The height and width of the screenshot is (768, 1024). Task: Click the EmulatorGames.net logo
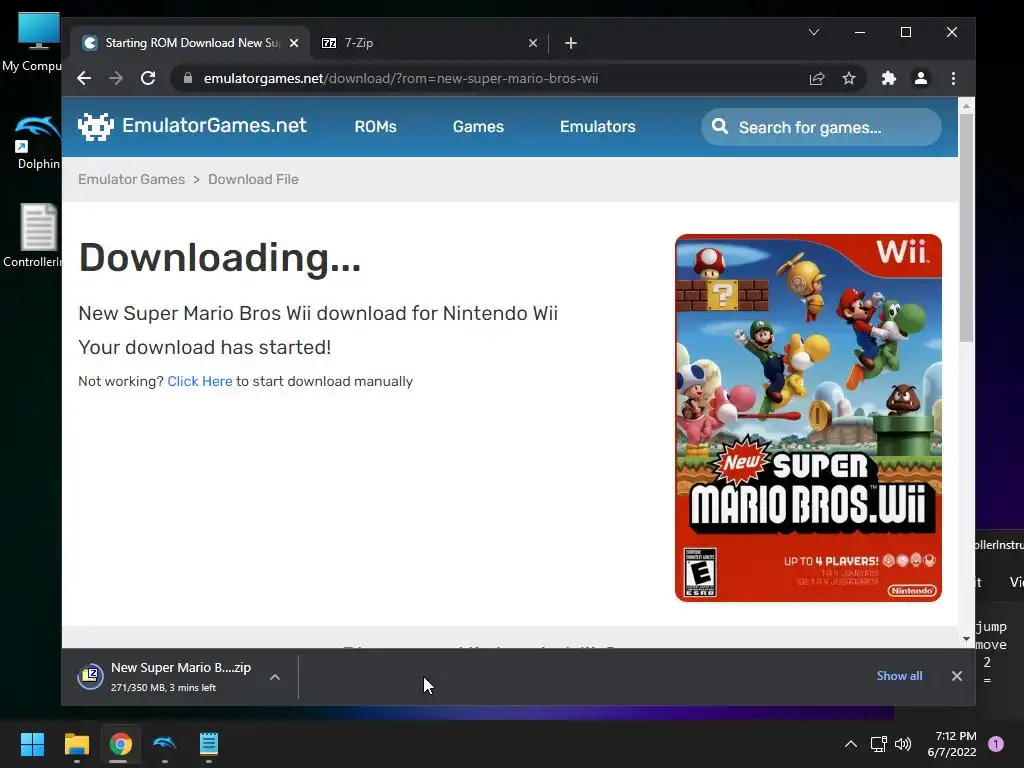pyautogui.click(x=192, y=125)
